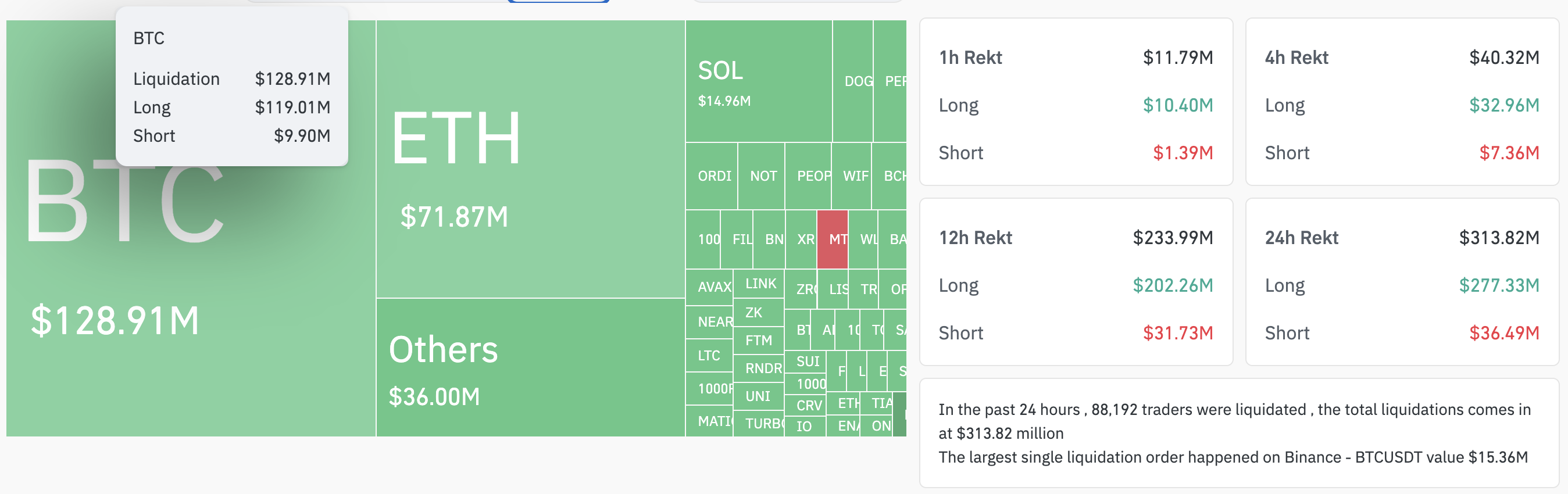Image resolution: width=1568 pixels, height=494 pixels.
Task: Click the LINK coin tile
Action: pos(759,284)
